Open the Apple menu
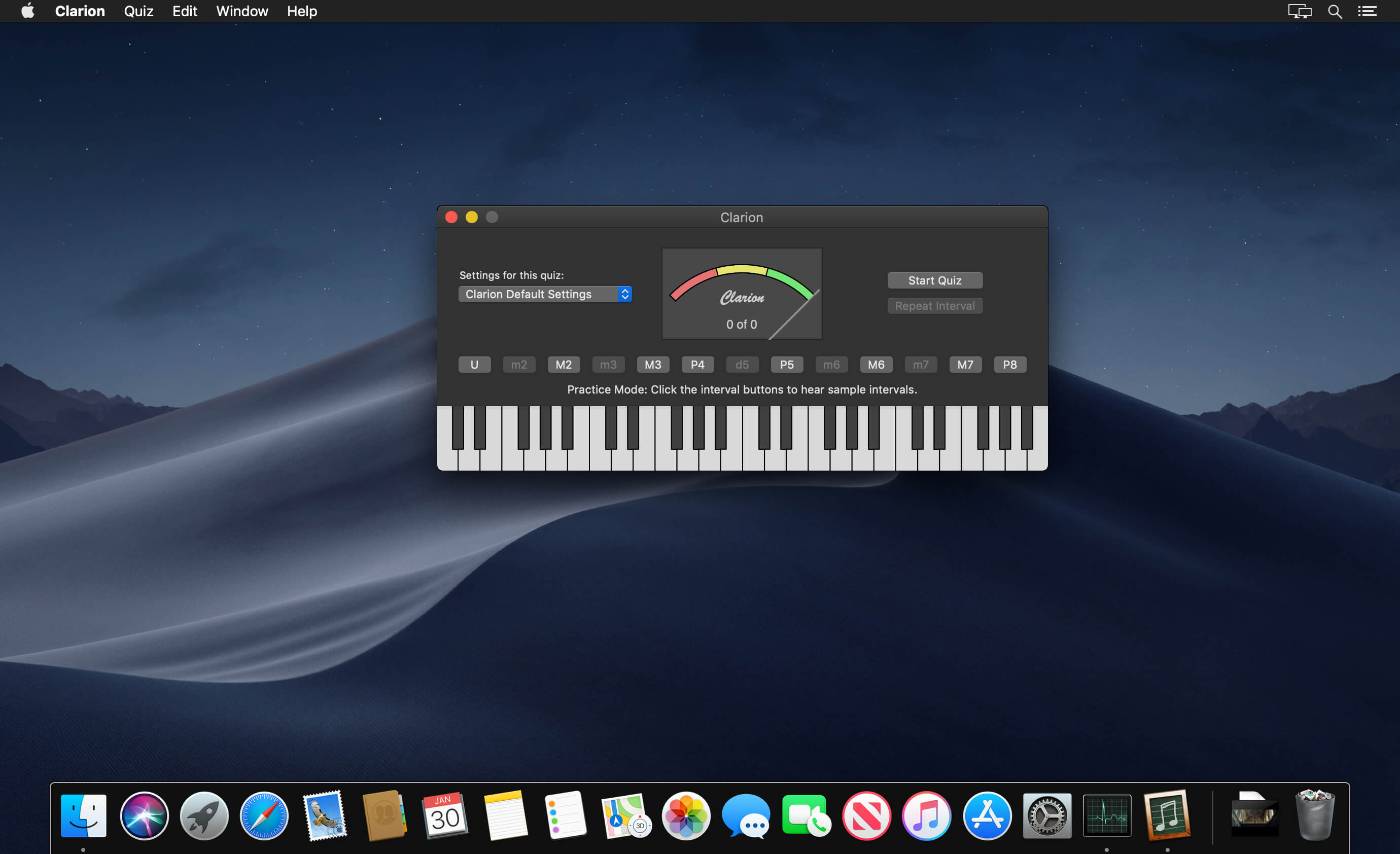Screen dimensions: 1400x854 27,11
